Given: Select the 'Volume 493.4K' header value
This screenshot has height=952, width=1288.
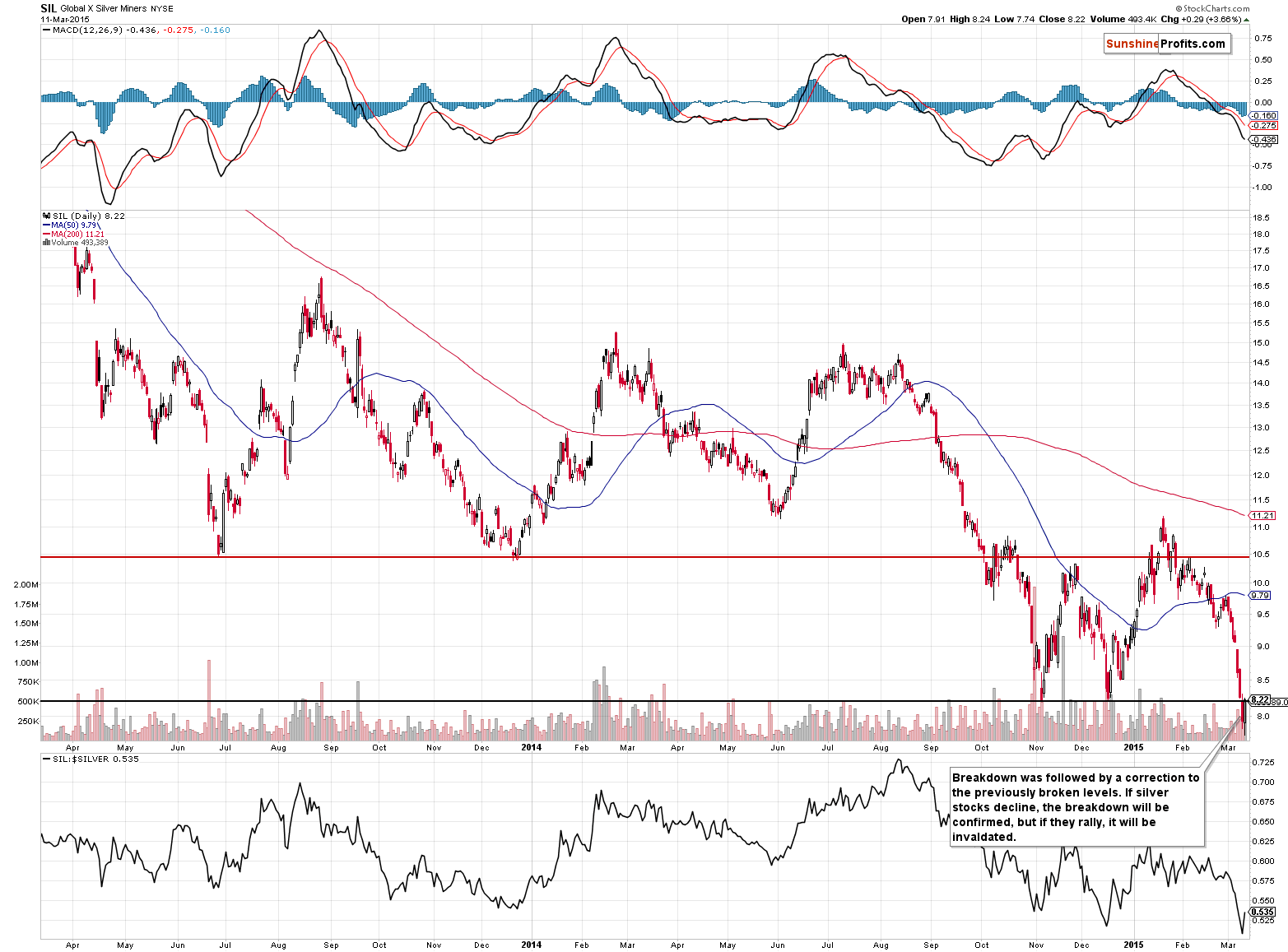Looking at the screenshot, I should (x=1123, y=19).
